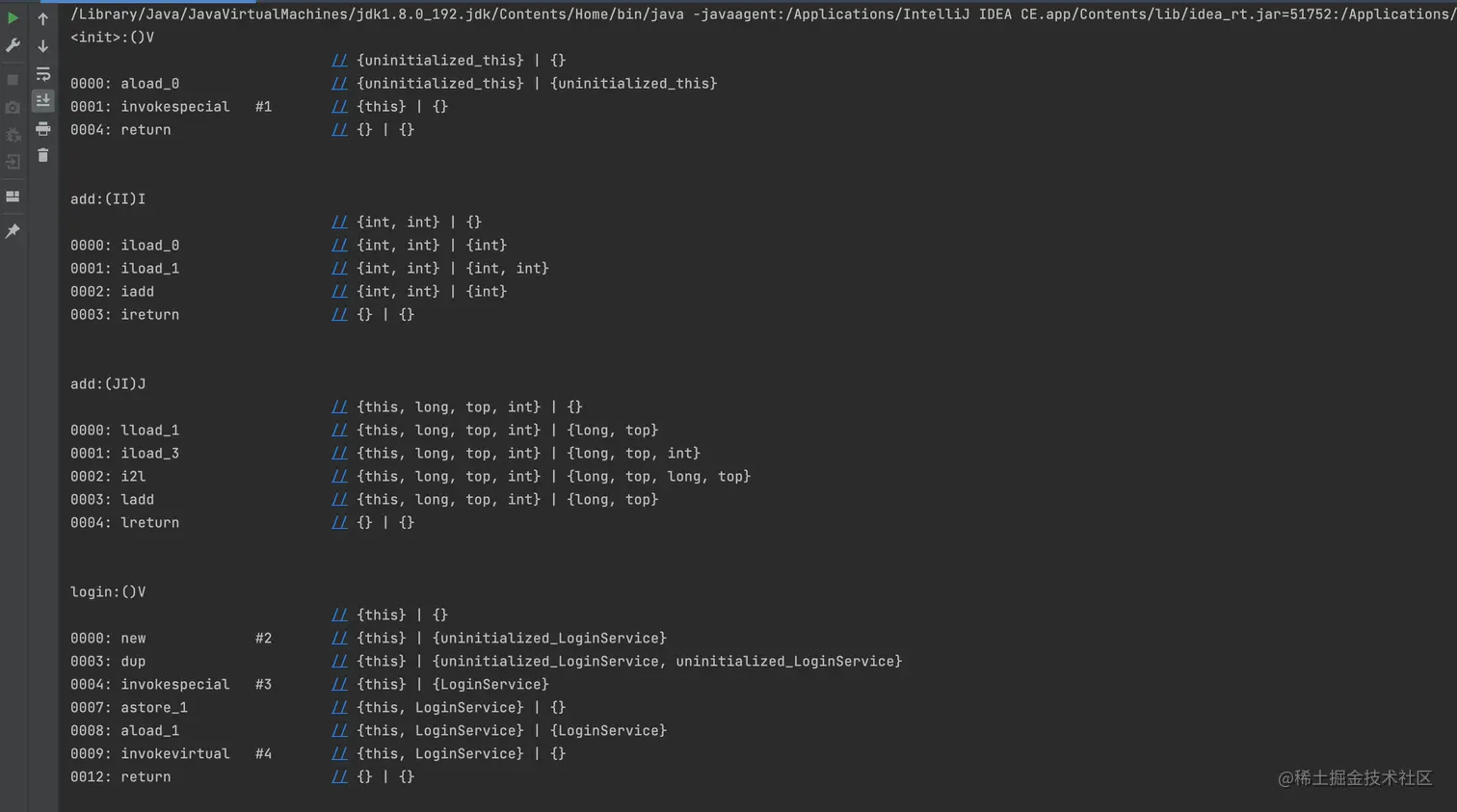Toggle soft-wrap for console output
This screenshot has width=1457, height=812.
click(x=42, y=73)
